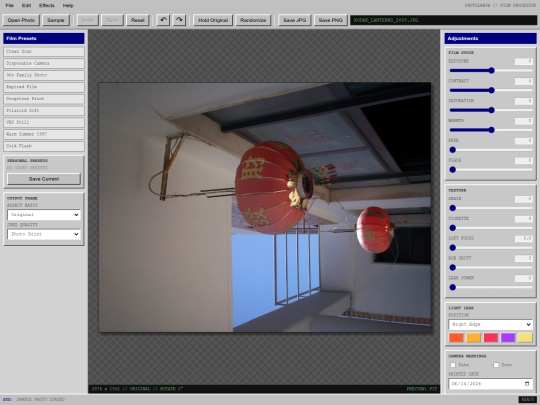Click the Leak Power slider track

(x=491, y=288)
